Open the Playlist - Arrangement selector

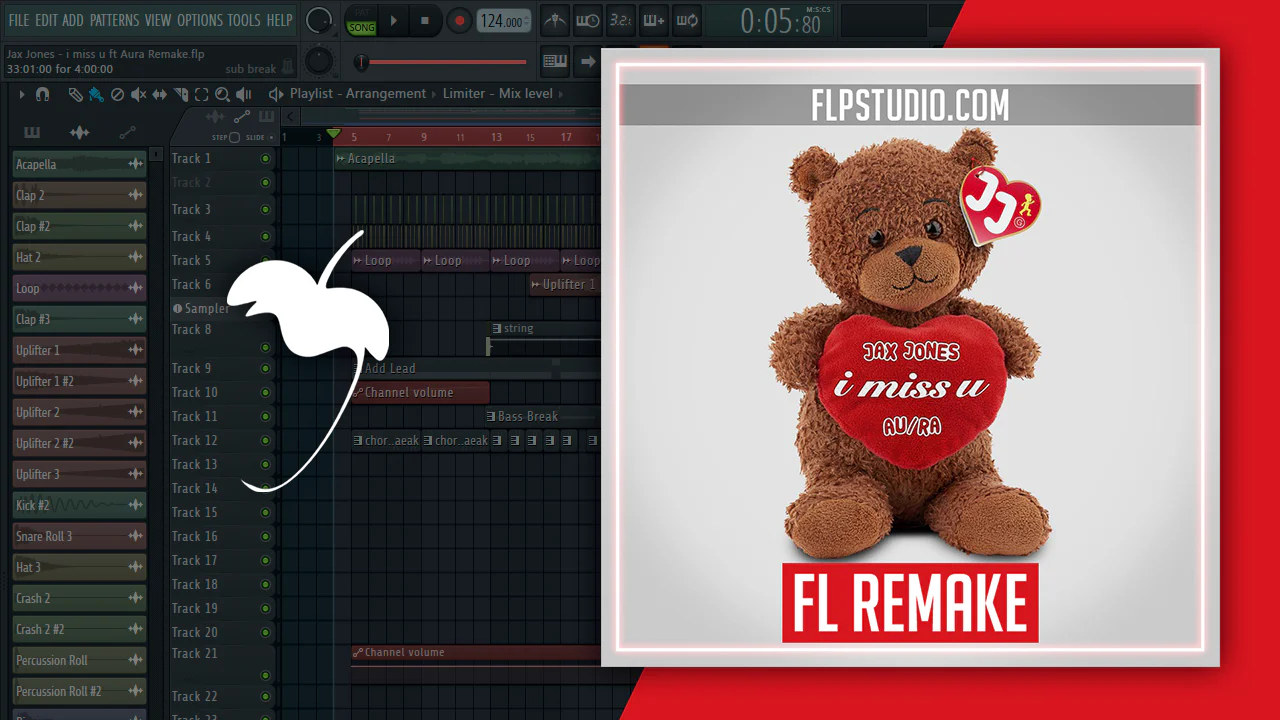coord(358,94)
